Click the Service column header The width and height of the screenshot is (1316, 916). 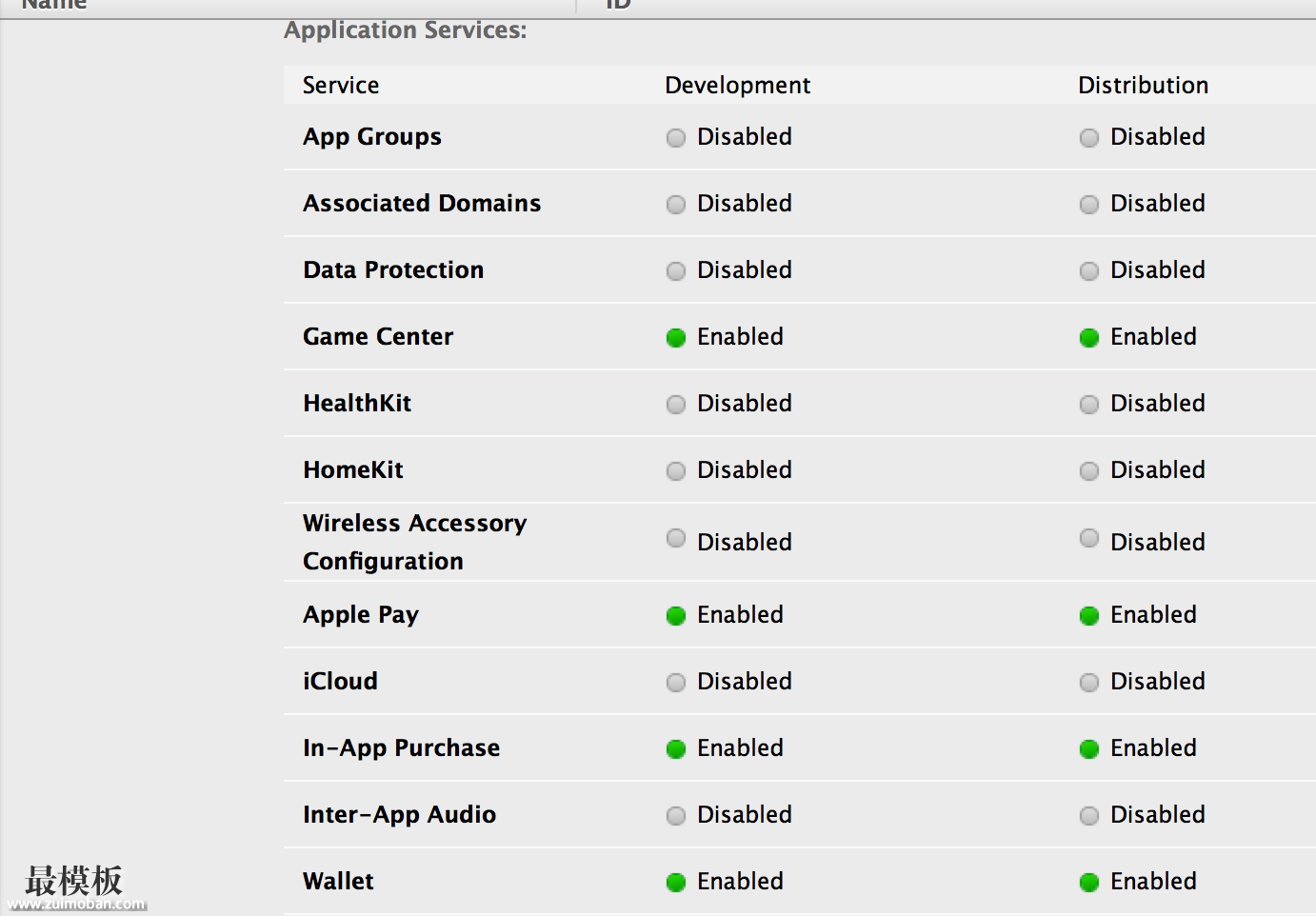point(341,85)
